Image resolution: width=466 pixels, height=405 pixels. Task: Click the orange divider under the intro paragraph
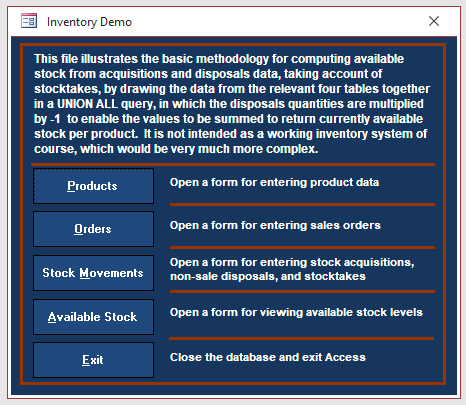click(x=233, y=164)
